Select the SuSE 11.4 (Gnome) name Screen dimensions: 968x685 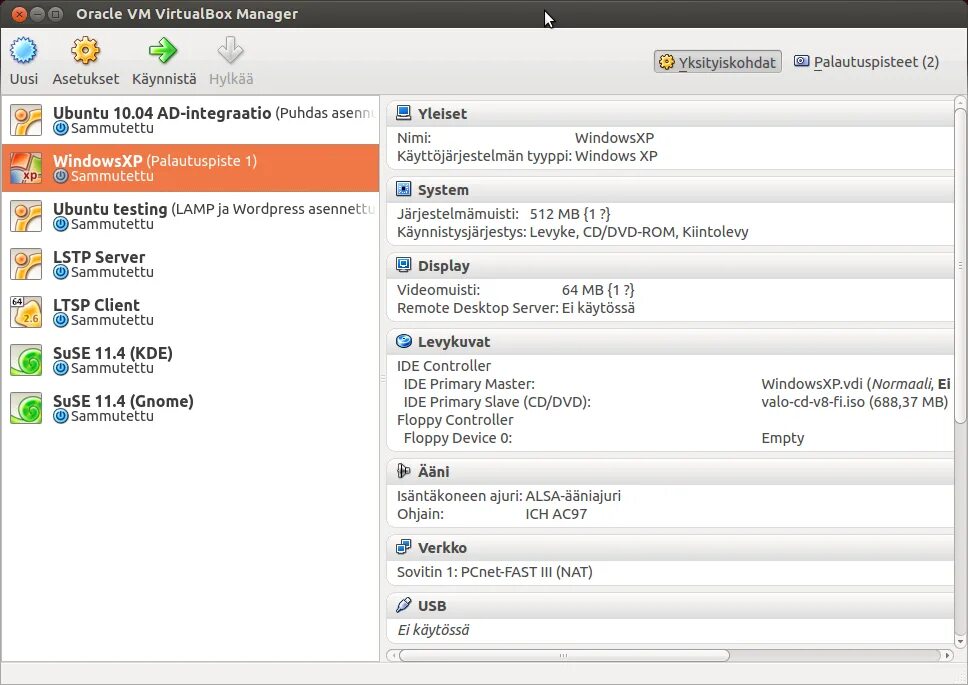coord(123,401)
